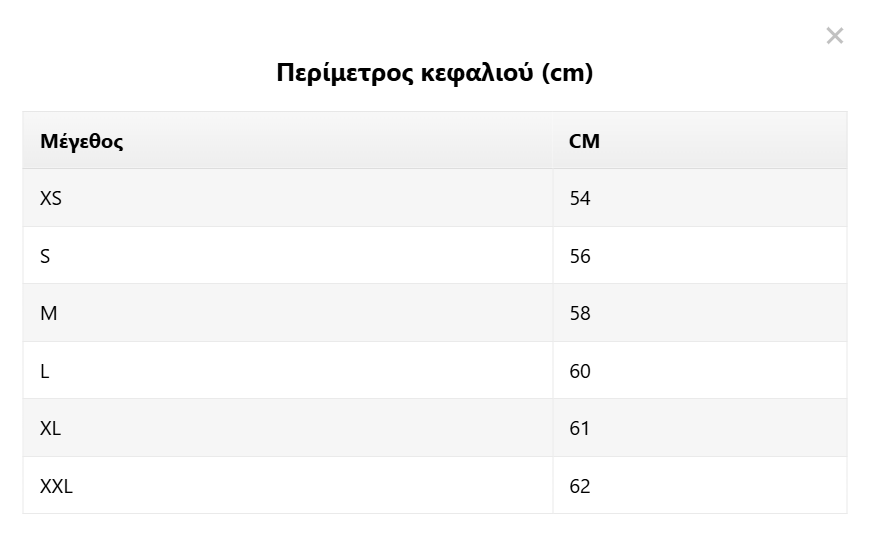Click the Περίμετρος κεφαλιού (cm) title
Image resolution: width=872 pixels, height=534 pixels.
coord(435,72)
